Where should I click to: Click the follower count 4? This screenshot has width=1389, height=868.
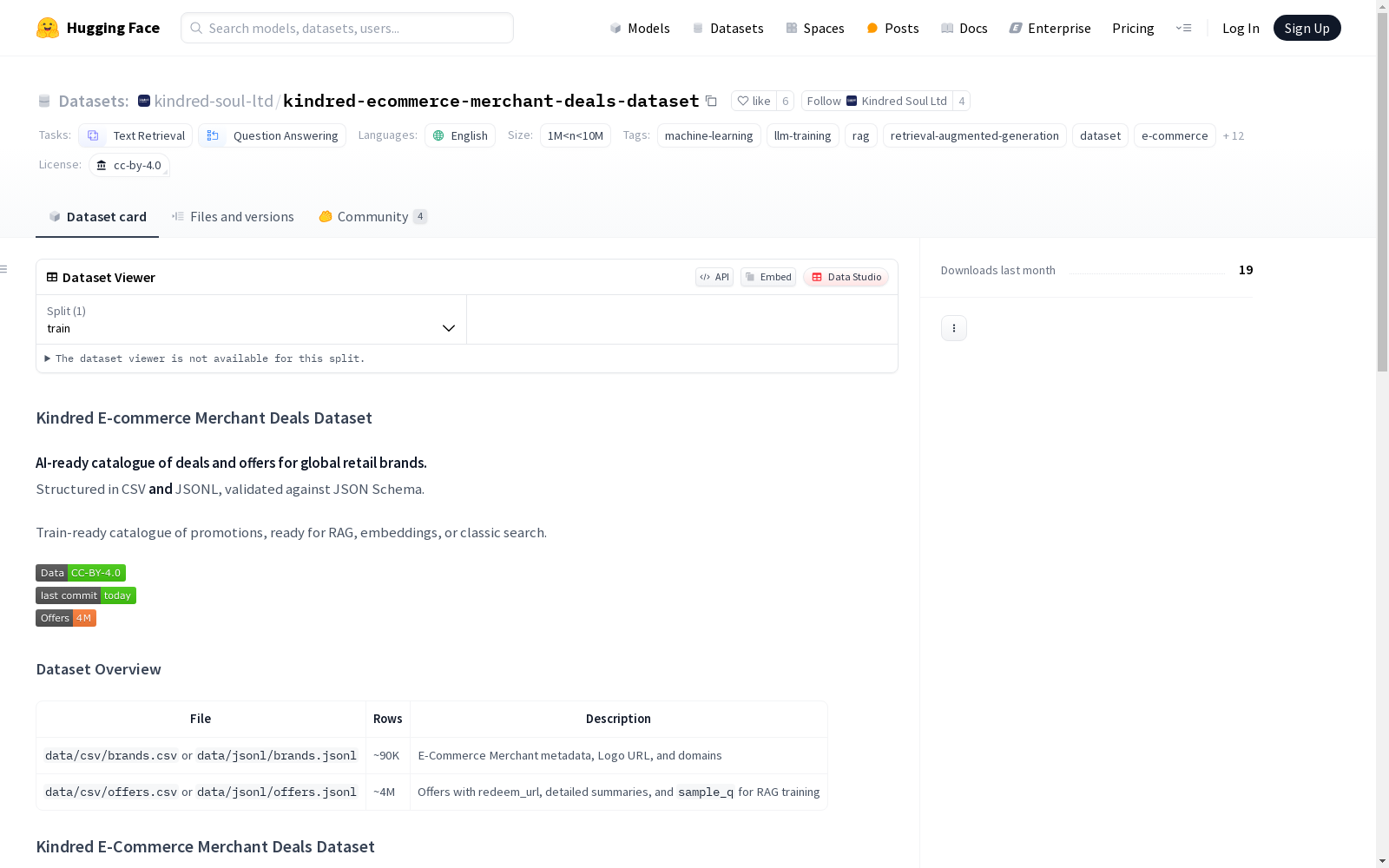click(x=962, y=101)
